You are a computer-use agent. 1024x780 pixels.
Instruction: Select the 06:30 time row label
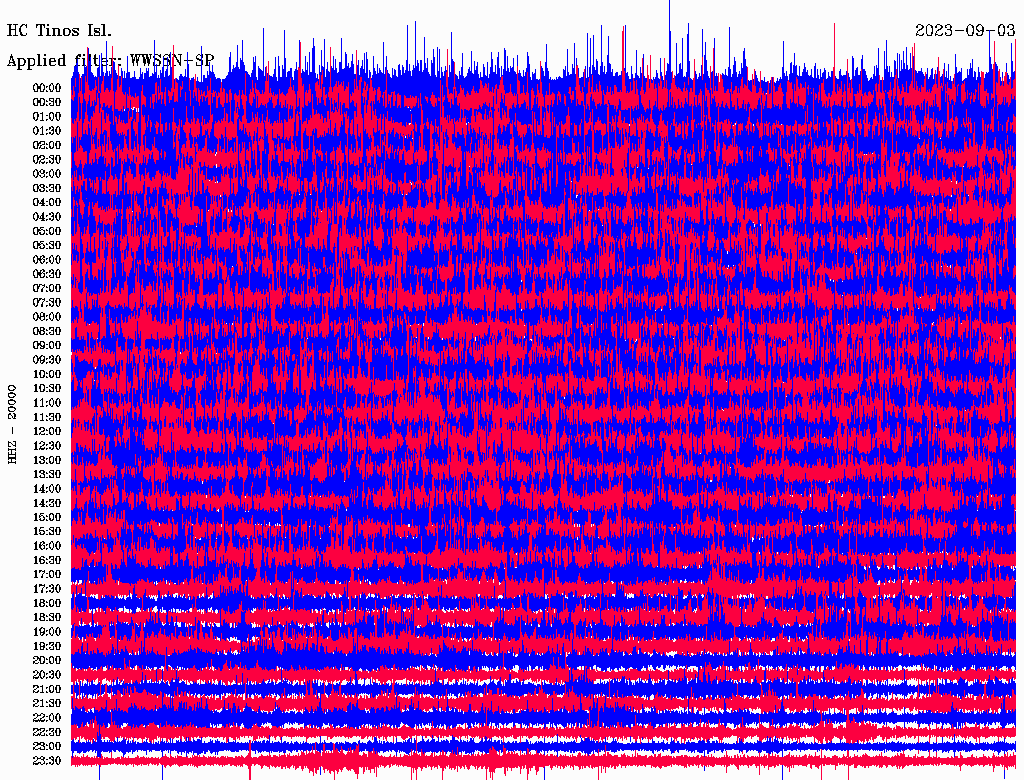coord(47,274)
